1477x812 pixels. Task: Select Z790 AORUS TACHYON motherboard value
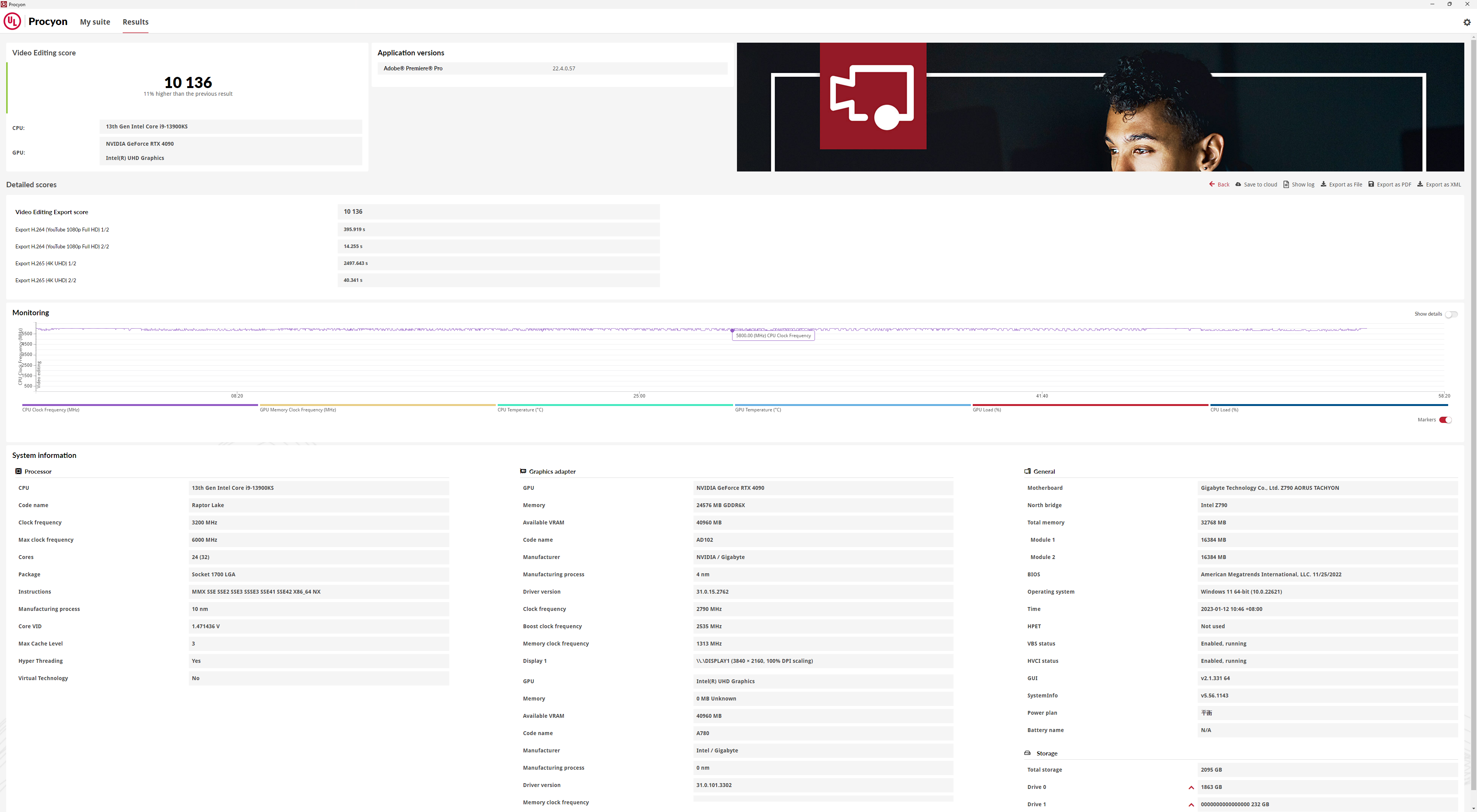(x=1328, y=488)
